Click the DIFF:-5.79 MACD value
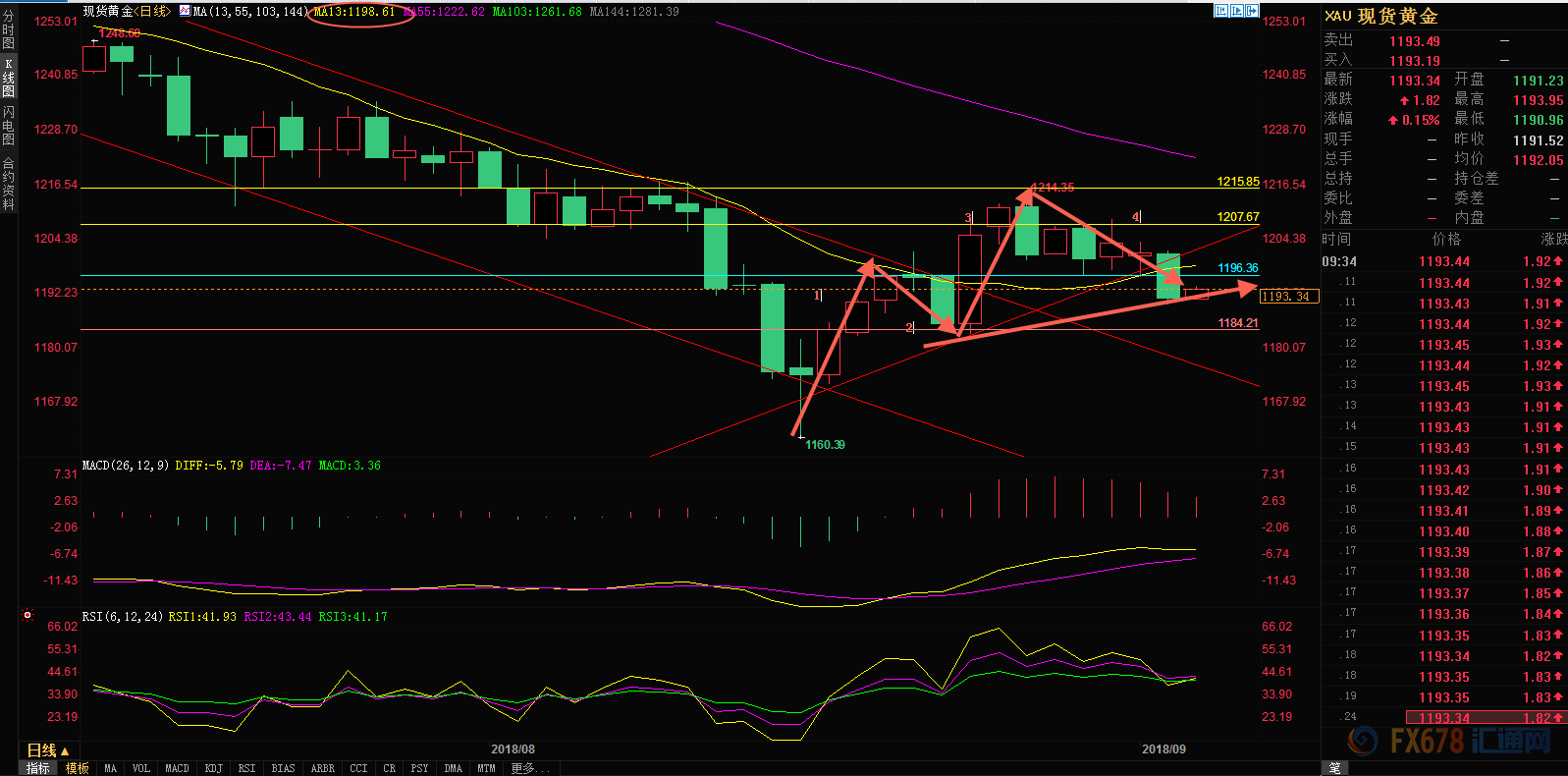The width and height of the screenshot is (1568, 776). [x=209, y=466]
